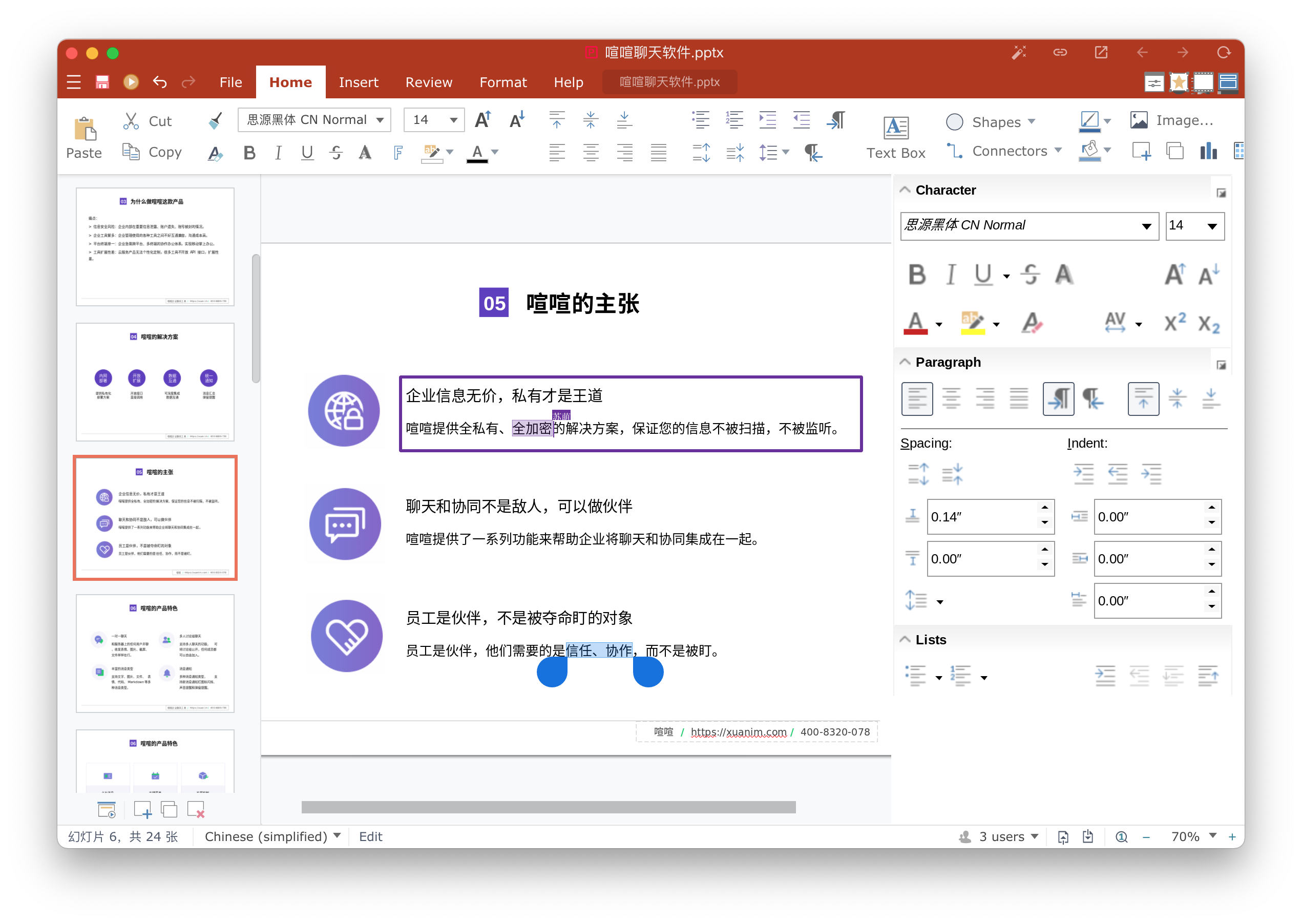Toggle Italic in the Home toolbar
Screen dimensions: 1302x924
point(278,153)
